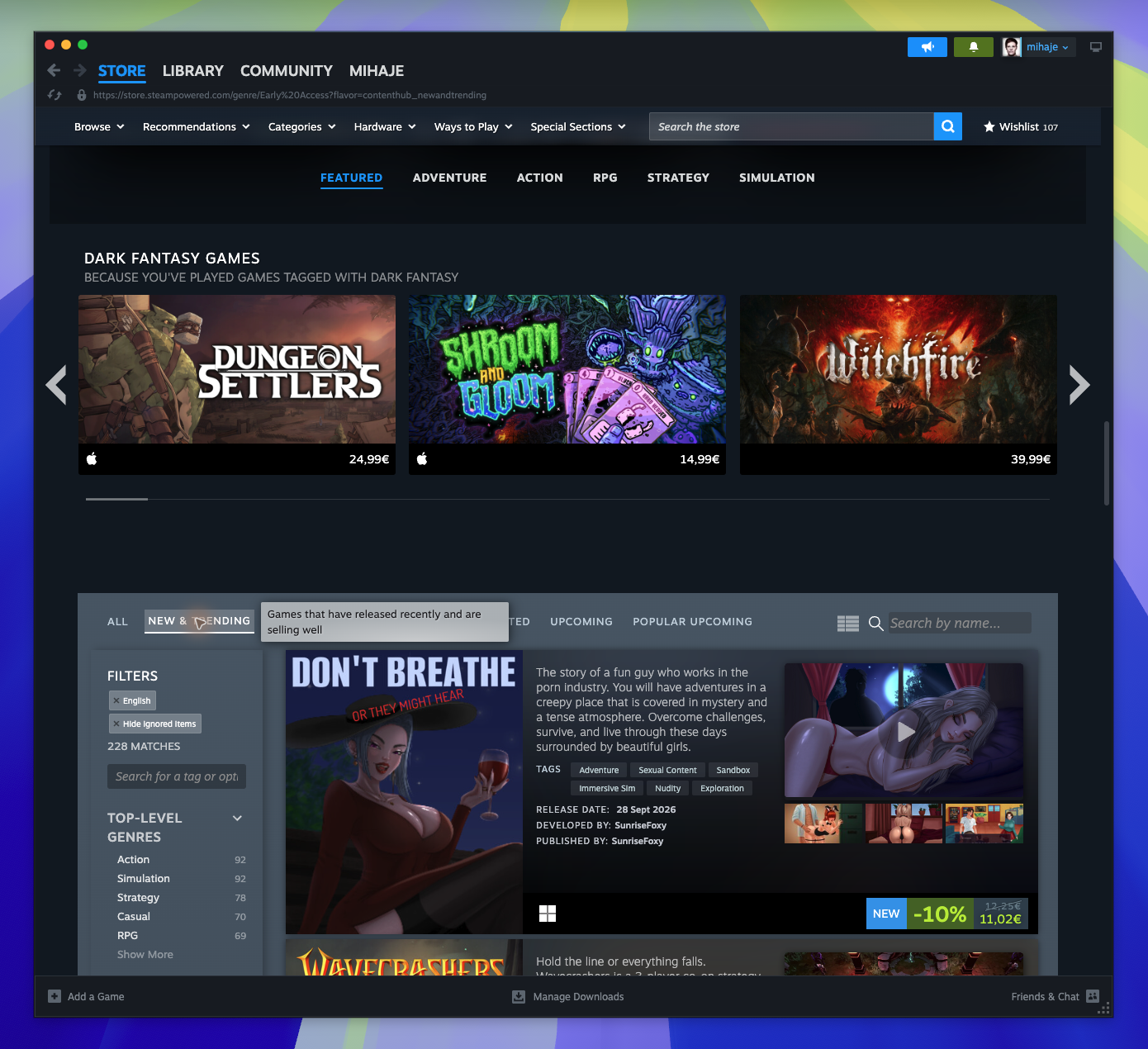Open the announcements megaphone button

point(927,47)
